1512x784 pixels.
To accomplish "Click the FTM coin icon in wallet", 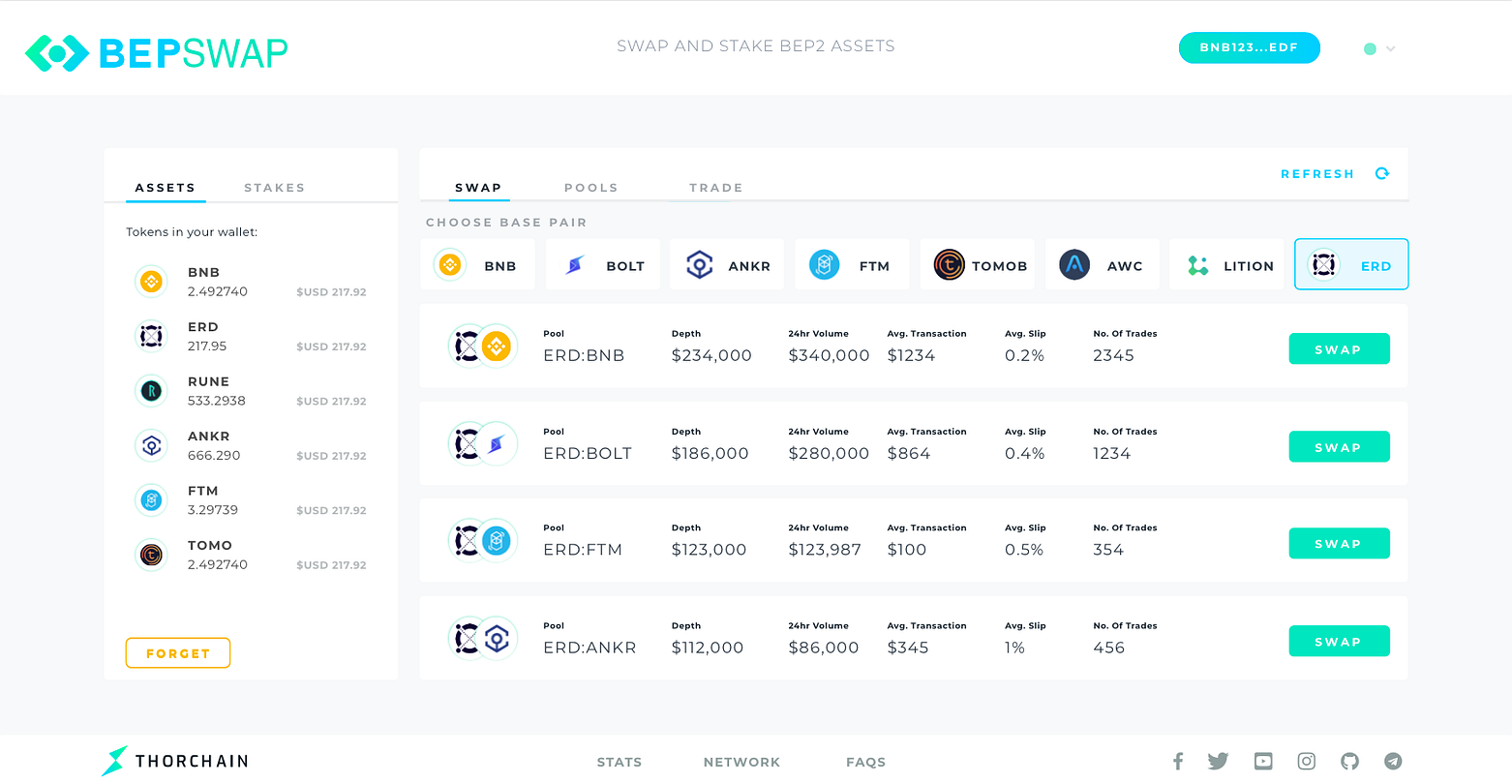I will (151, 499).
